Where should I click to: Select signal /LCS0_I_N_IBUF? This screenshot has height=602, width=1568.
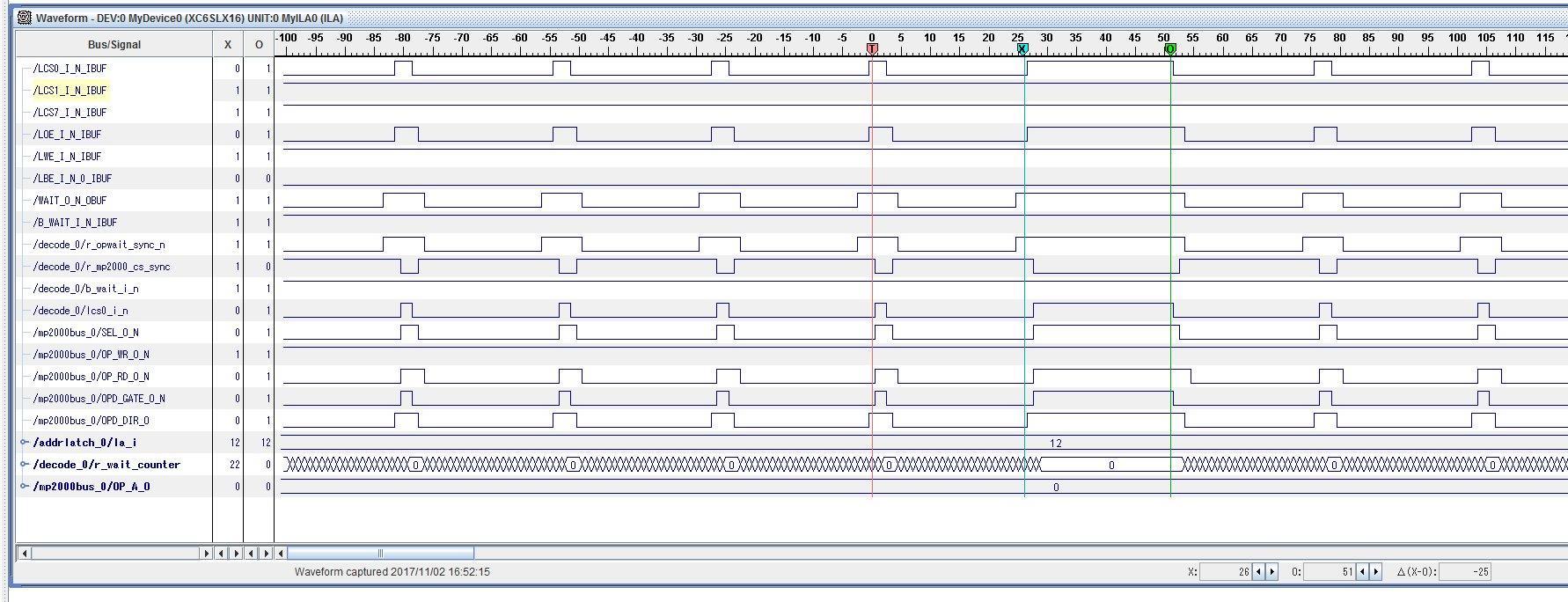pos(70,68)
